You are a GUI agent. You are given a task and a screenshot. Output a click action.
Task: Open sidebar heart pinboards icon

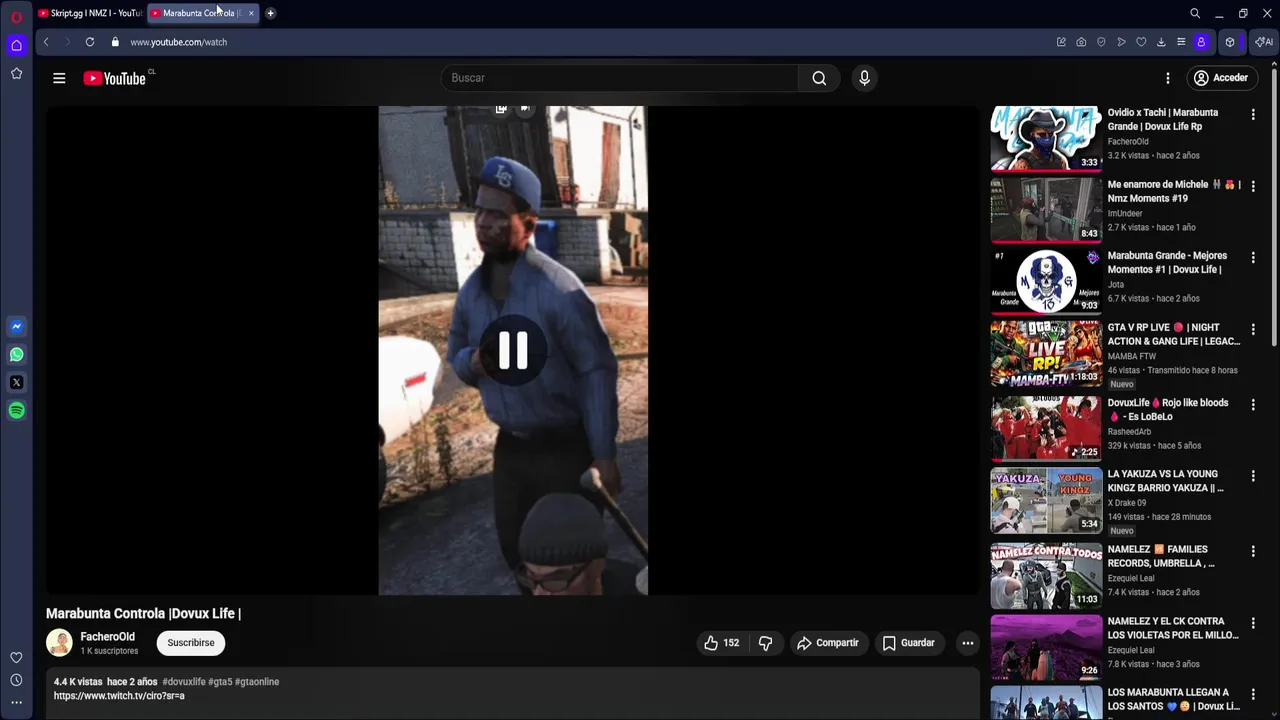[16, 657]
